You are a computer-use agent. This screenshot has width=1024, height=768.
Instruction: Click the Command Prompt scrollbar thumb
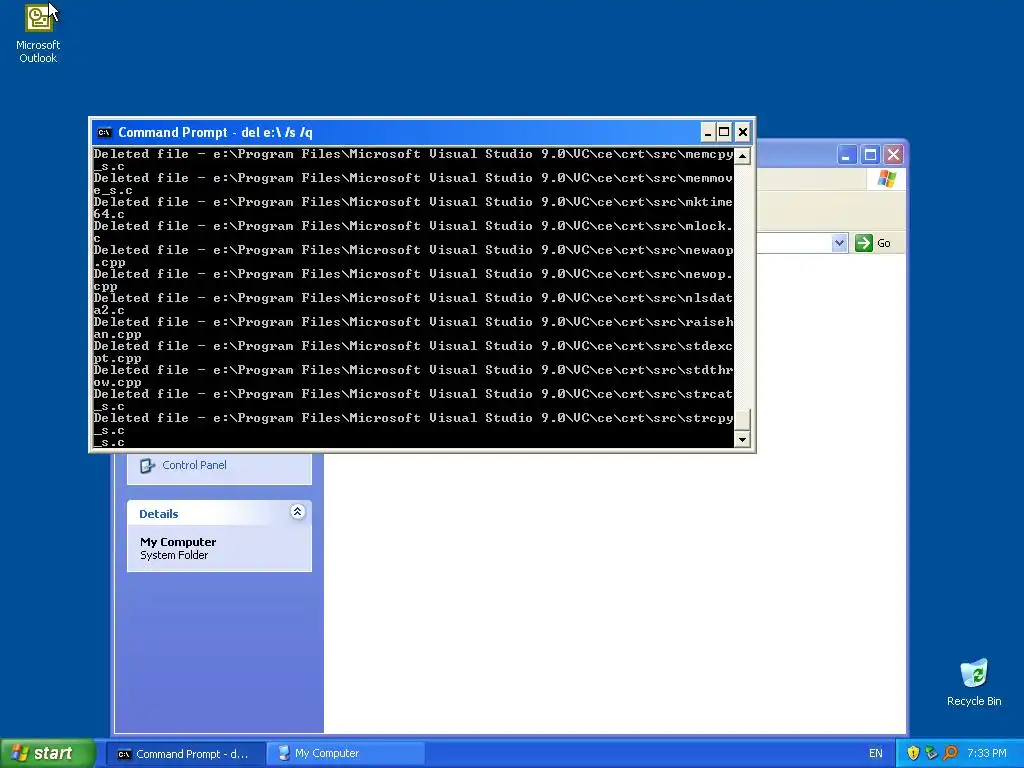[742, 420]
